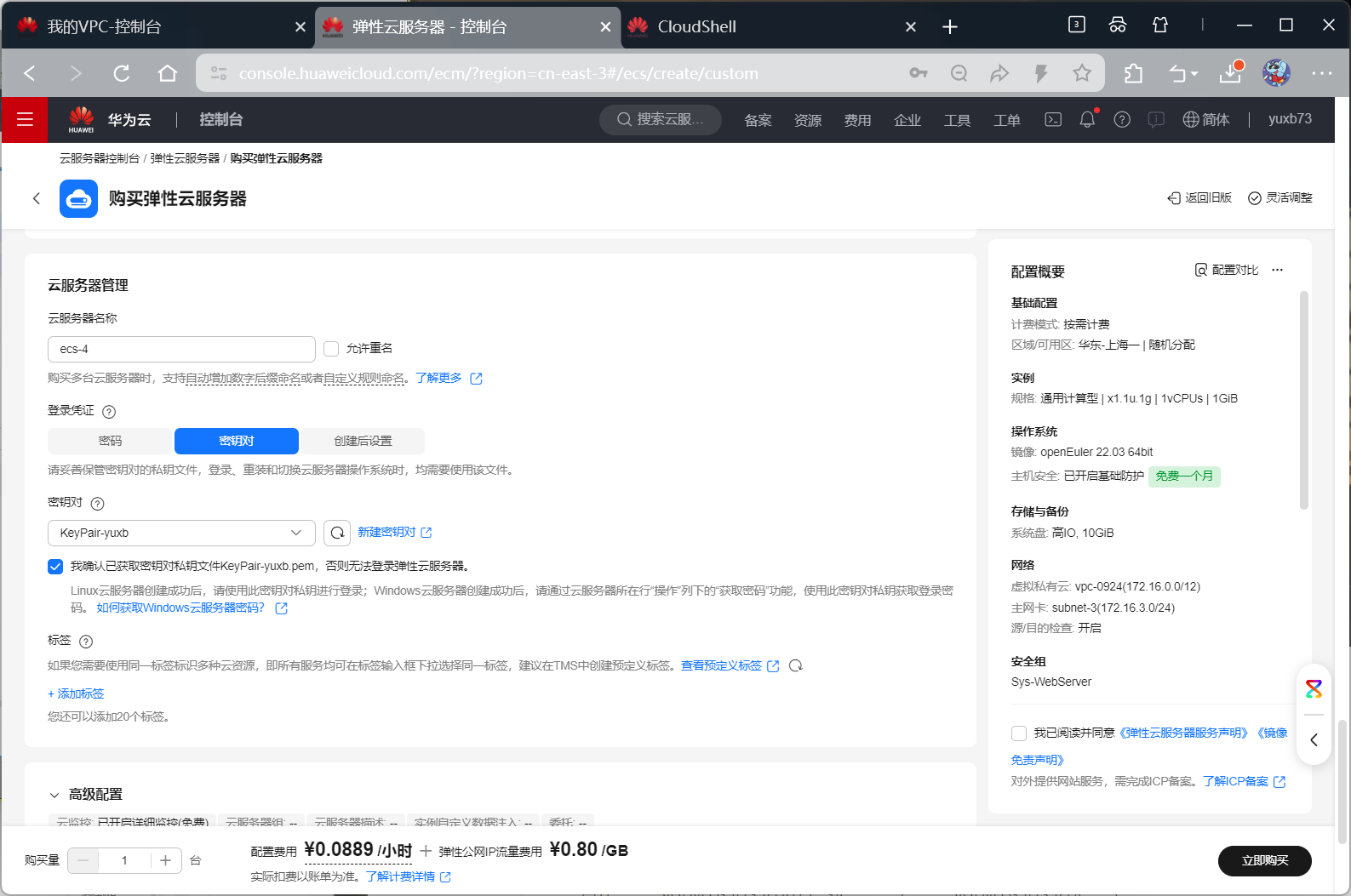This screenshot has width=1351, height=896.
Task: Go back using the page back arrow
Action: tap(36, 198)
